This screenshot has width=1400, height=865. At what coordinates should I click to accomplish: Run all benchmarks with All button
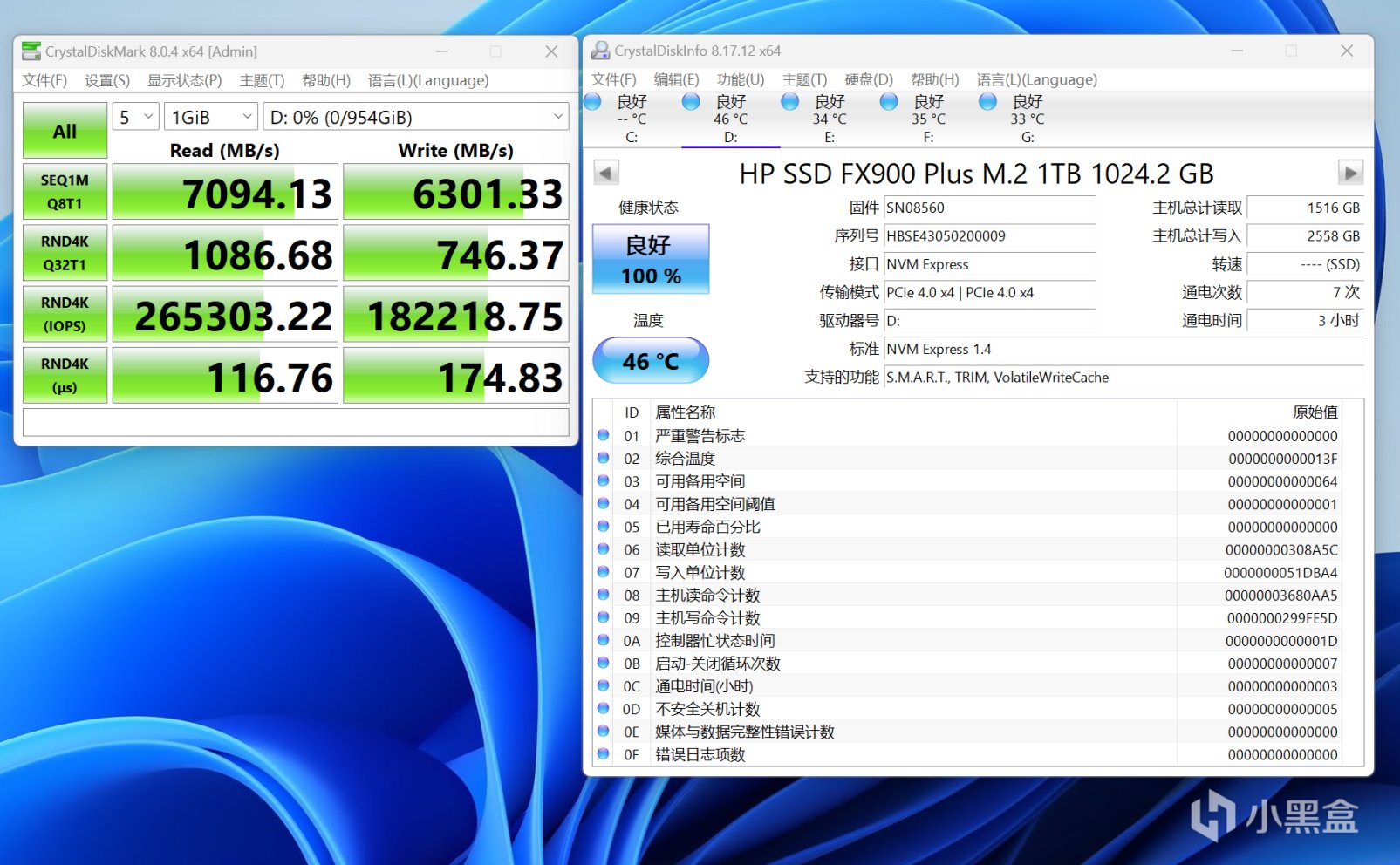tap(65, 131)
